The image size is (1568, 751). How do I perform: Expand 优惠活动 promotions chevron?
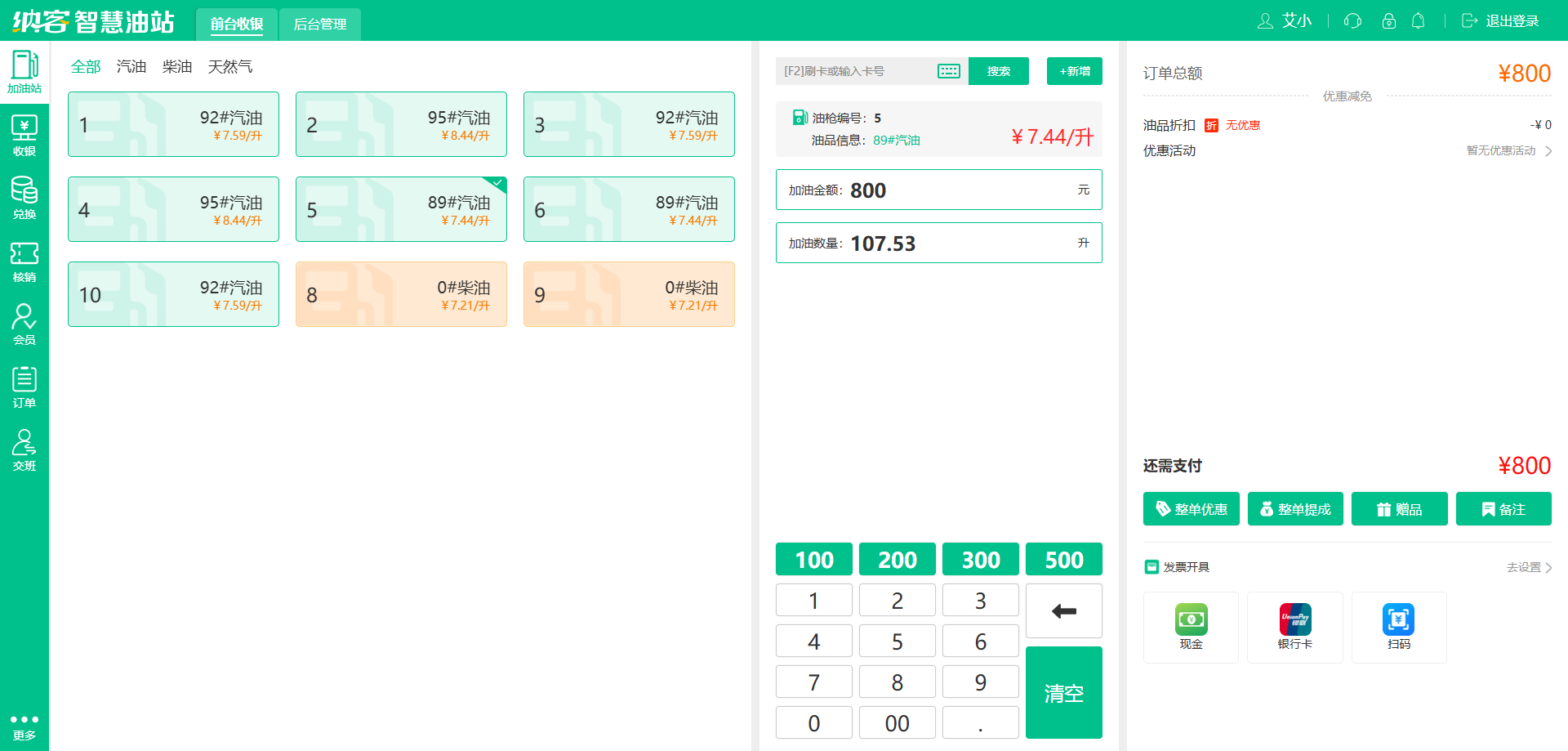[x=1548, y=151]
